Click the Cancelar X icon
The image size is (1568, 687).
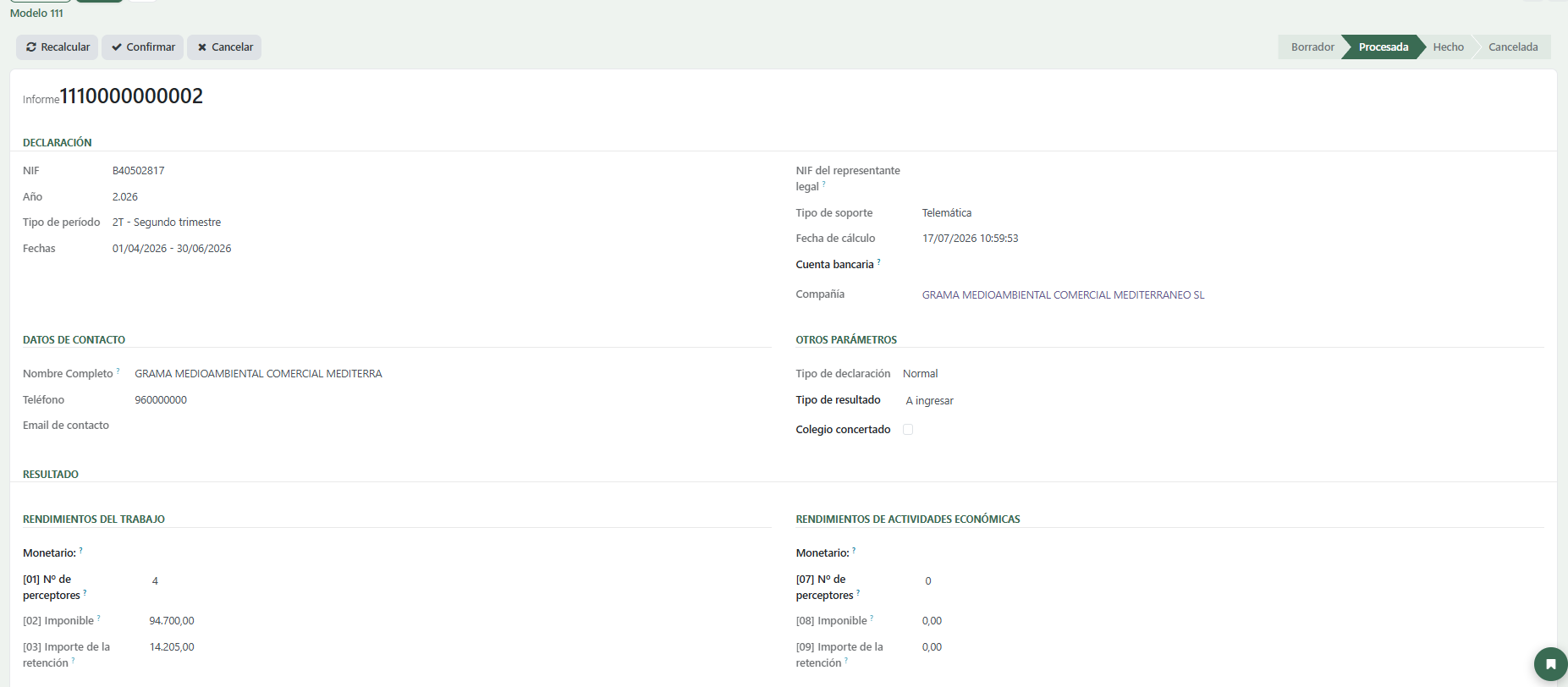(x=202, y=47)
